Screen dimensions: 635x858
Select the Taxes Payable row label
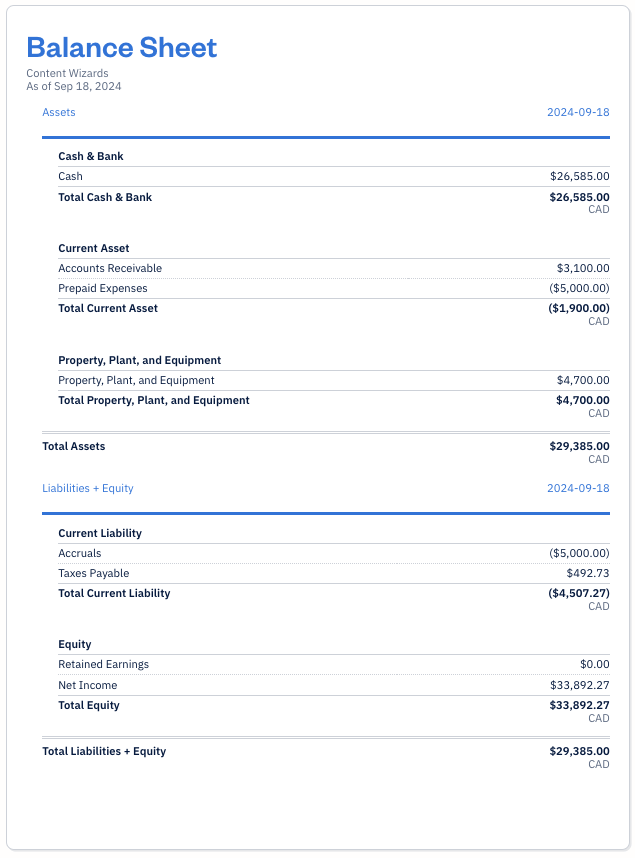click(x=93, y=573)
